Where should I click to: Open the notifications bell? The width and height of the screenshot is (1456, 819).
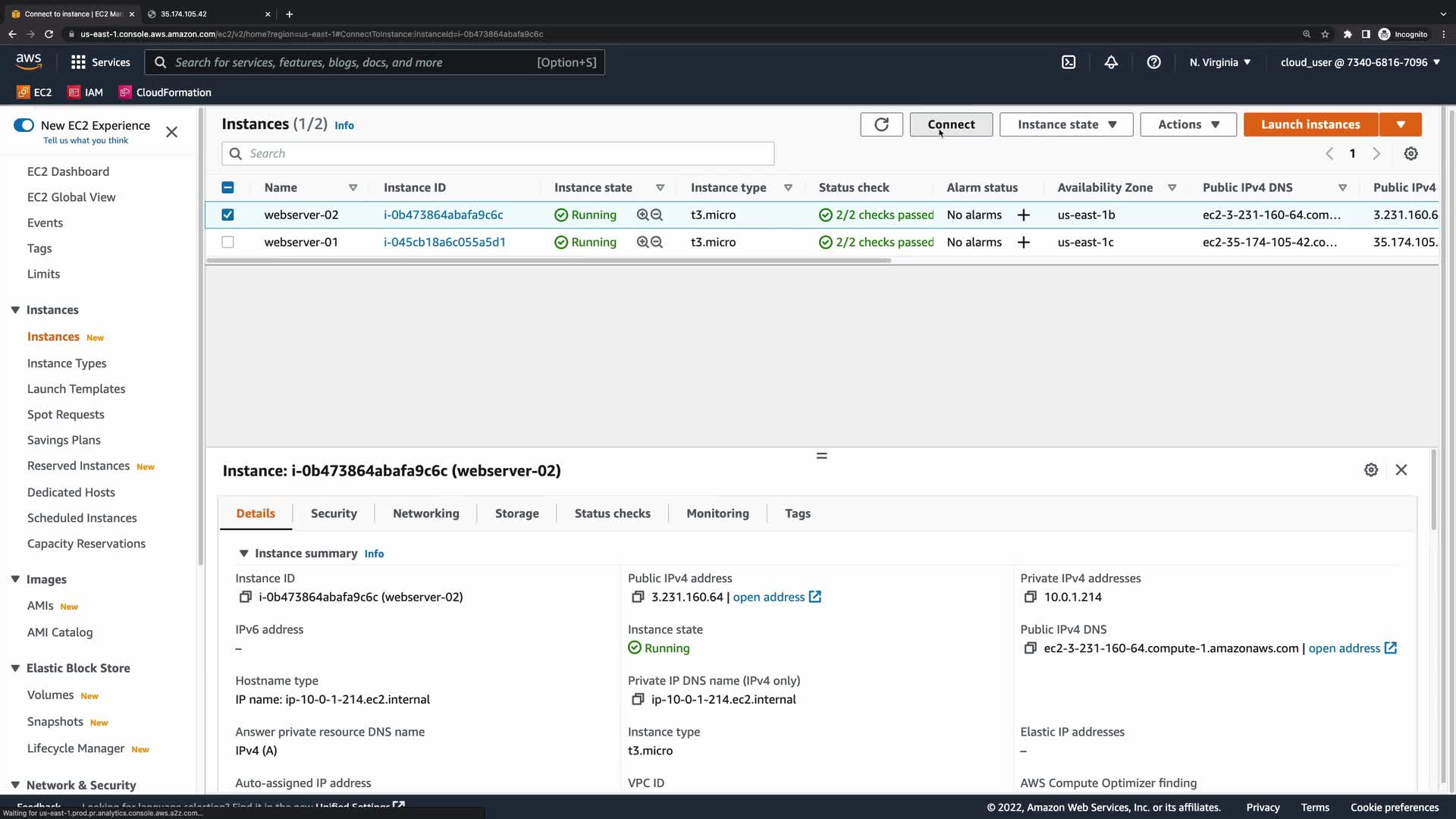pos(1111,62)
